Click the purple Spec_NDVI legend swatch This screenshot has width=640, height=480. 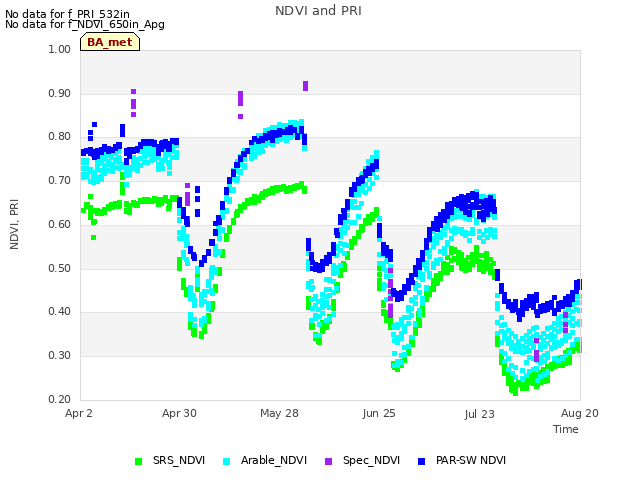[328, 461]
